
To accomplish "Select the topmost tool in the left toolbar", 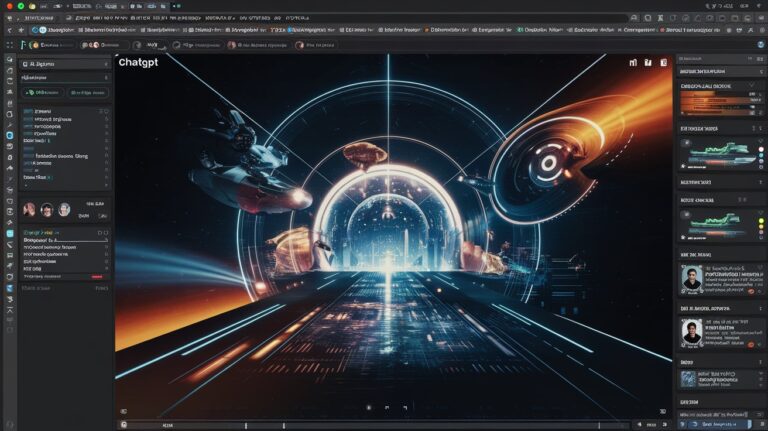I will [x=9, y=62].
